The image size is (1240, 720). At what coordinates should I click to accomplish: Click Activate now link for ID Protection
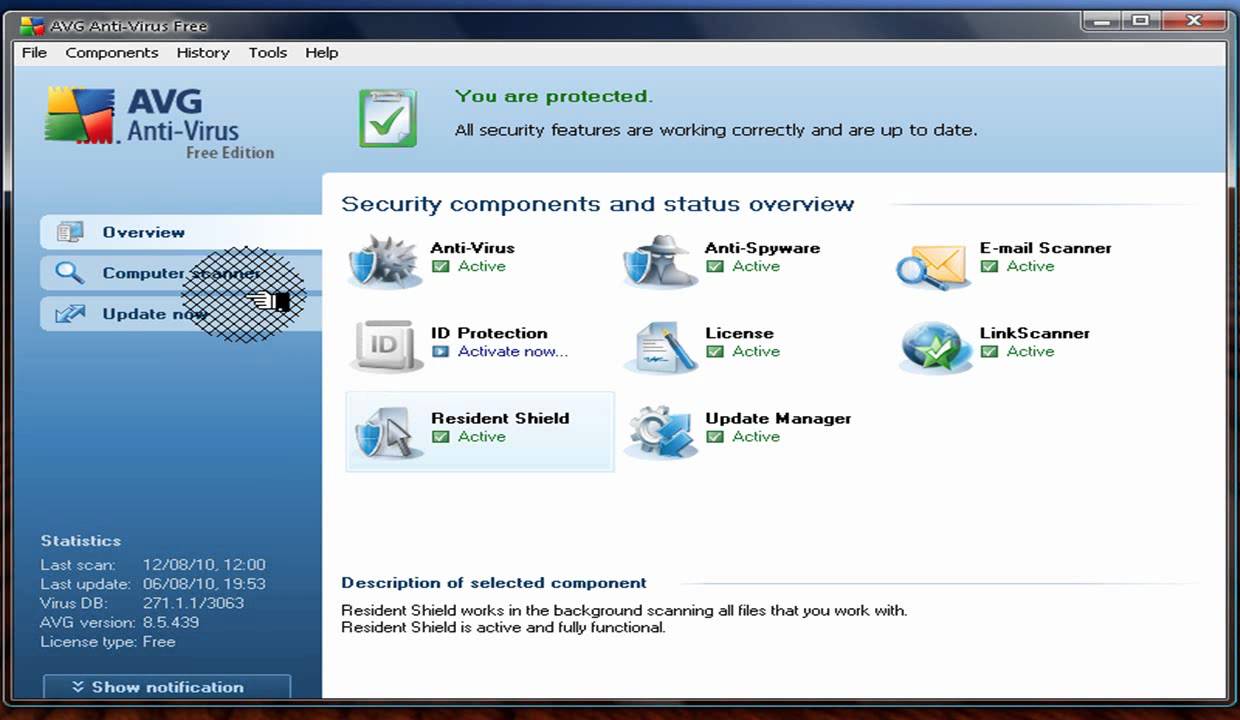(513, 351)
